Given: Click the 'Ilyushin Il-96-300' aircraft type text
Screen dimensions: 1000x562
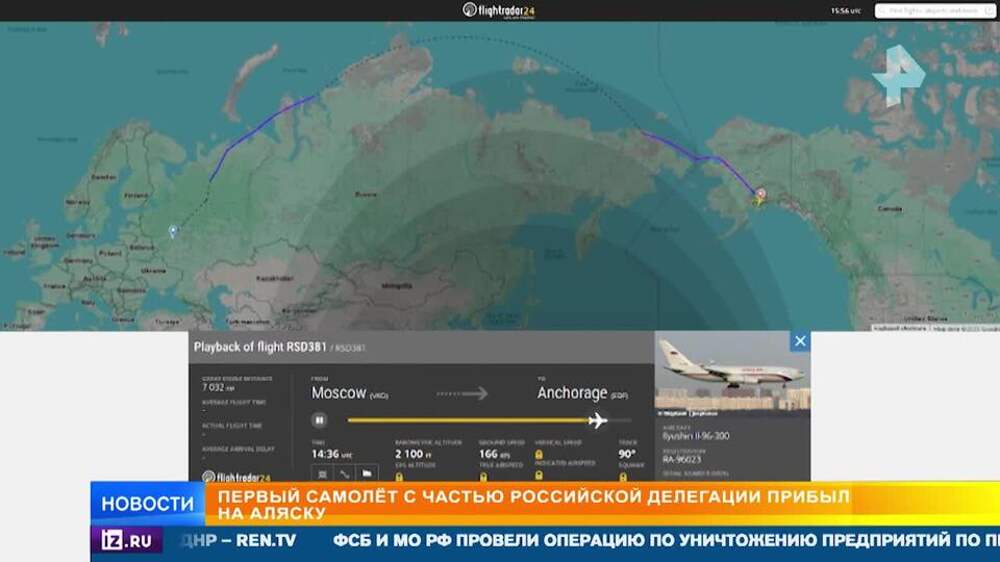Looking at the screenshot, I should (x=696, y=436).
